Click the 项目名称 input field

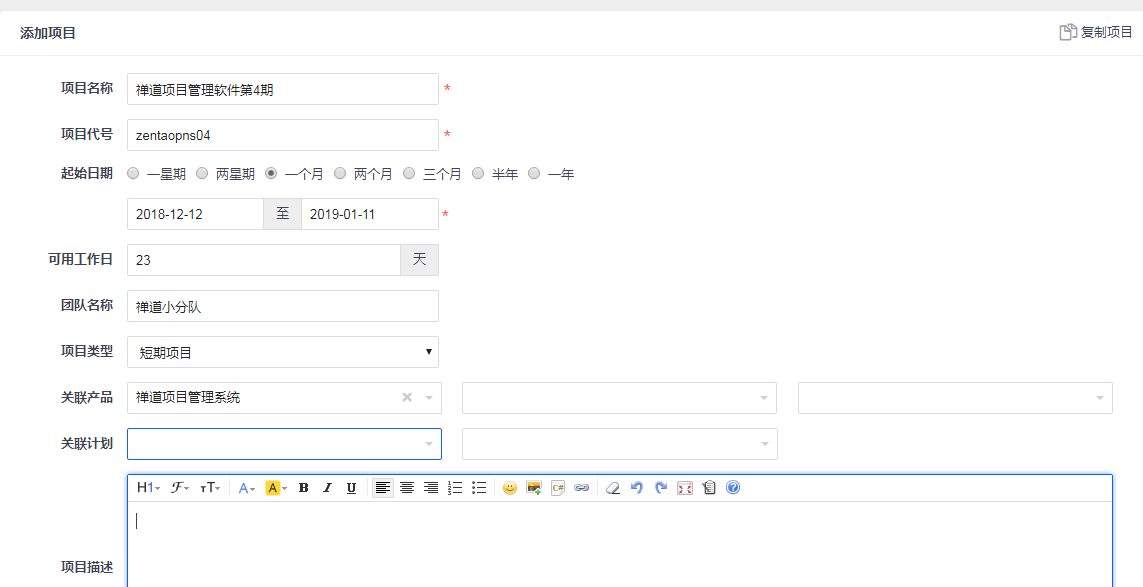[283, 89]
